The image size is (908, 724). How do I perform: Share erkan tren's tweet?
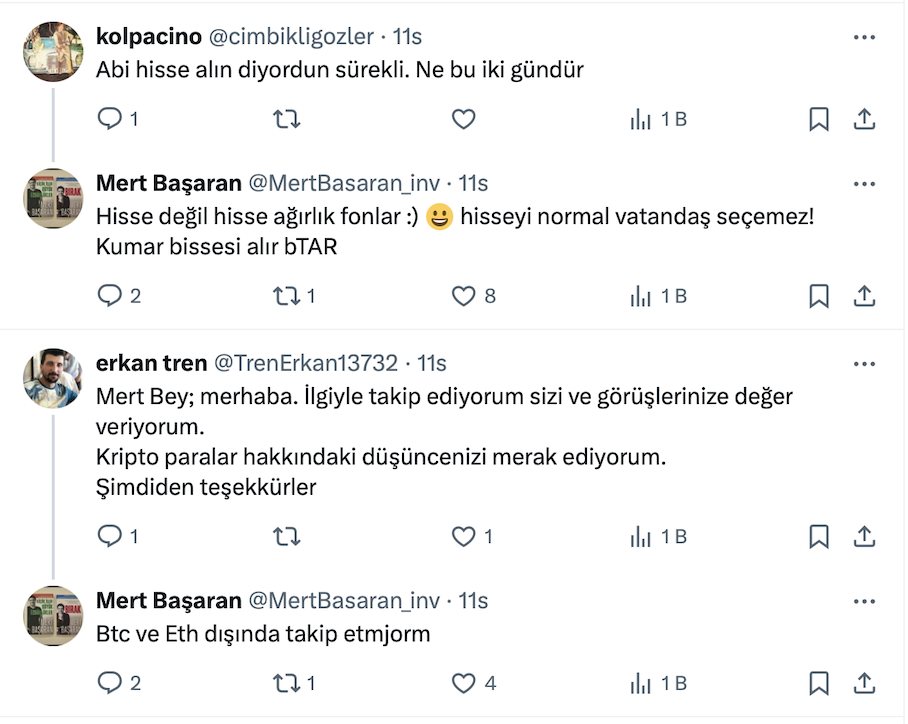pos(864,537)
